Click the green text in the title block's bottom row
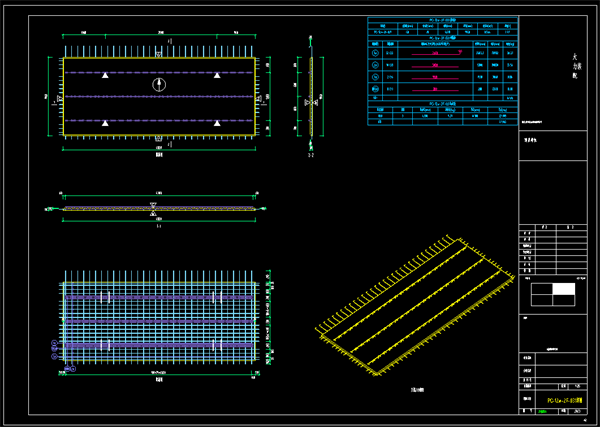This screenshot has width=600, height=427. (x=542, y=412)
